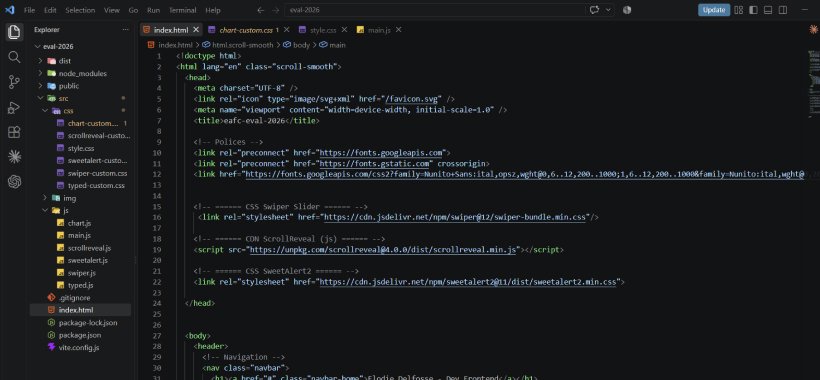
Task: Open typed-custom.css file
Action: coord(96,186)
